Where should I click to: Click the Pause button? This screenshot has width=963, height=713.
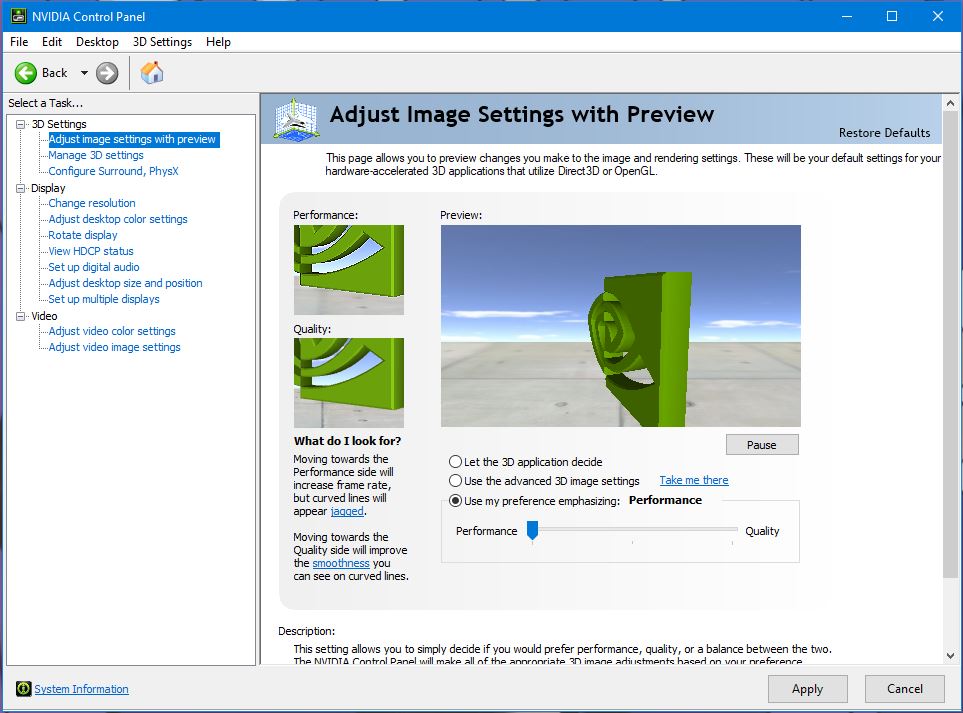(x=761, y=445)
